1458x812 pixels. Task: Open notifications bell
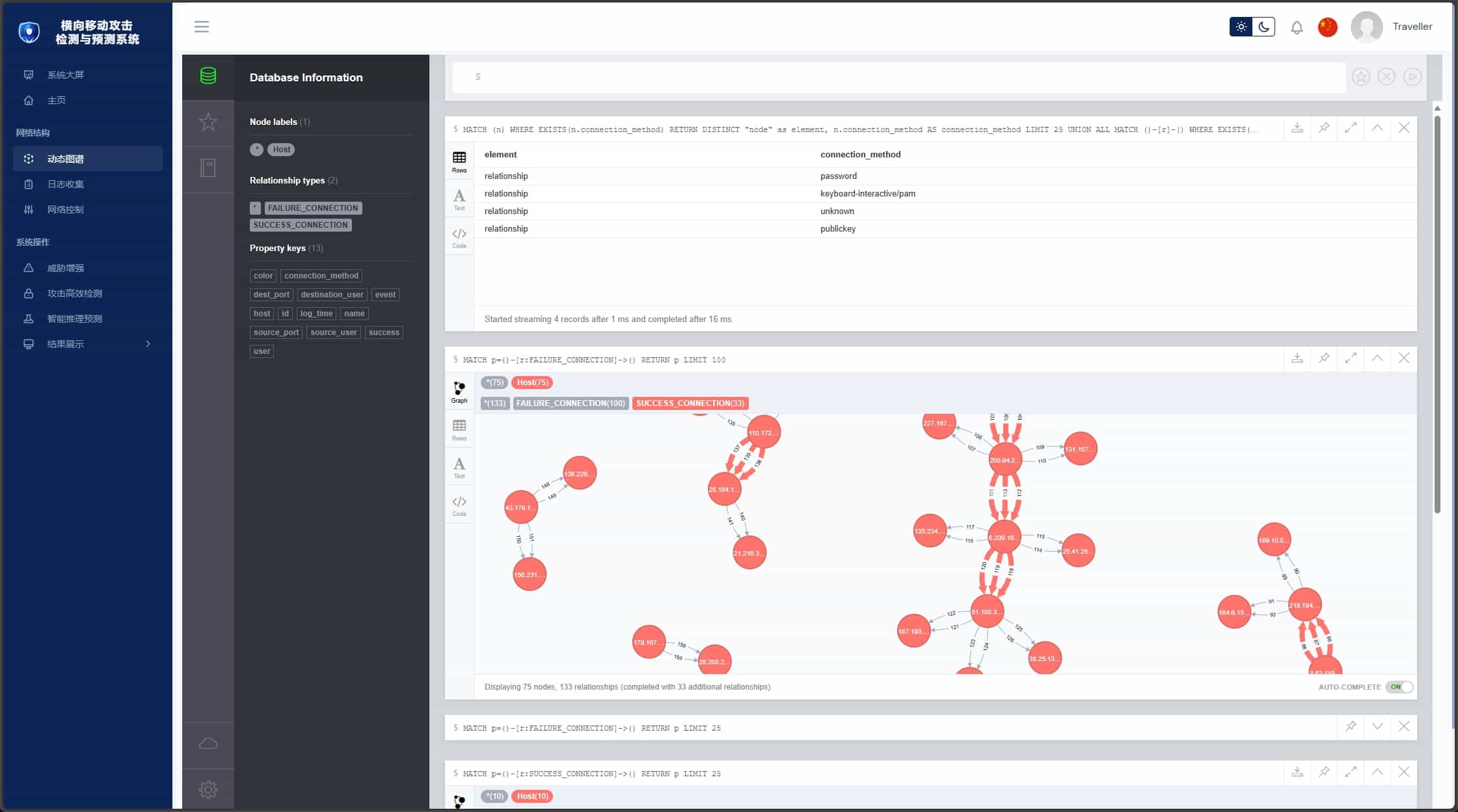pos(1297,27)
